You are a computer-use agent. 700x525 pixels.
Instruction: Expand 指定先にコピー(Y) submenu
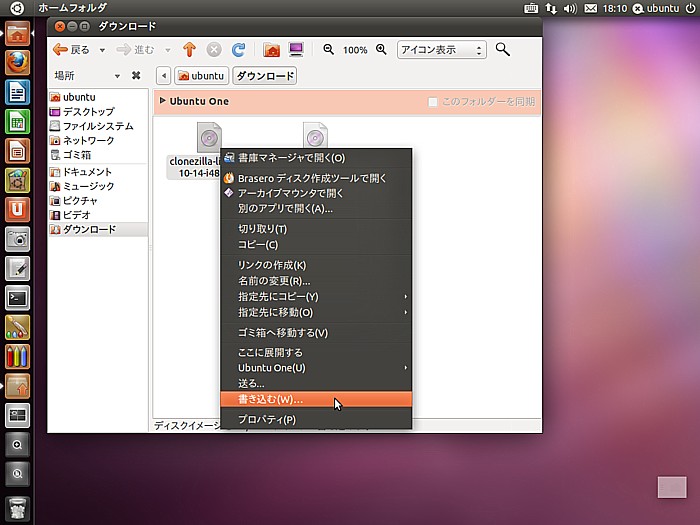[x=316, y=296]
